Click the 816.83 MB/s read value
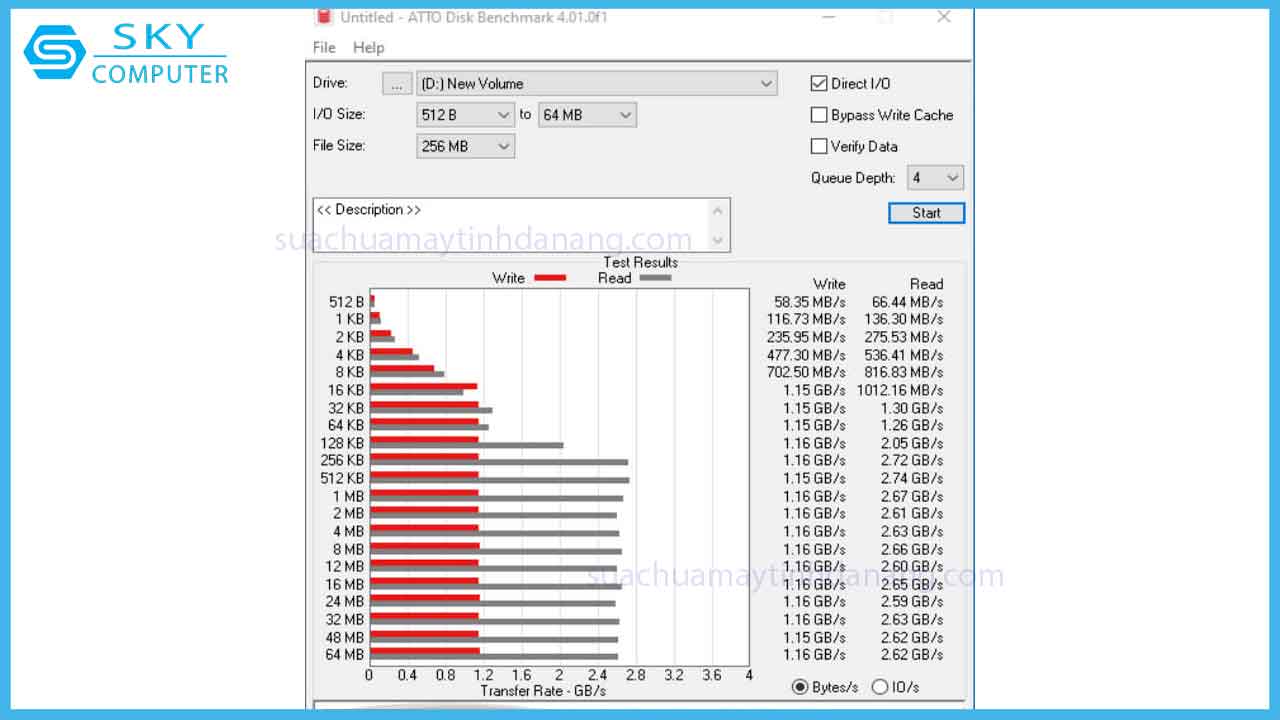 tap(903, 372)
